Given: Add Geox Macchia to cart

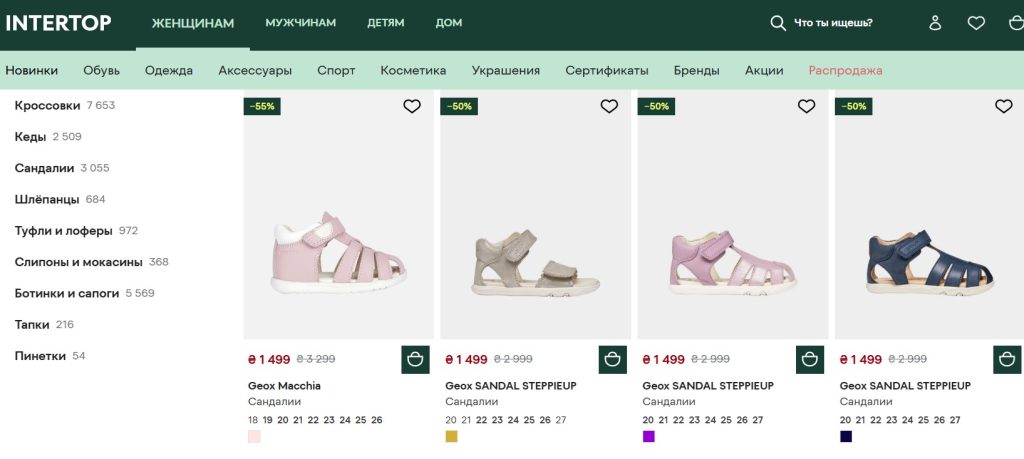Looking at the screenshot, I should (x=415, y=360).
